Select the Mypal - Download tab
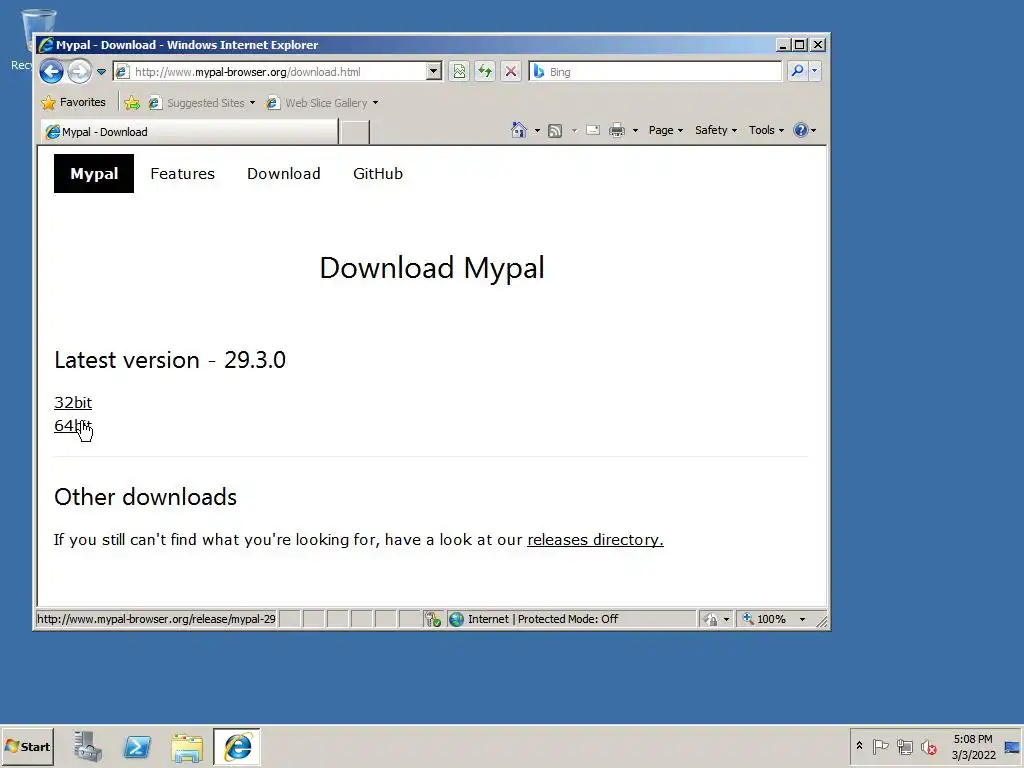 coord(189,132)
